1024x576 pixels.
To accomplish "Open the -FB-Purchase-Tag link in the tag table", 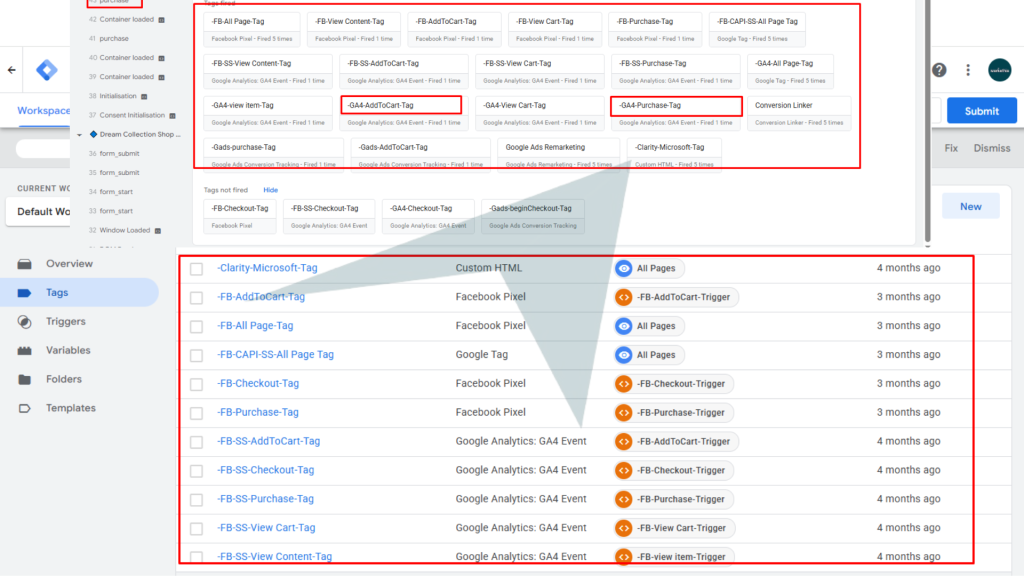I will [258, 413].
